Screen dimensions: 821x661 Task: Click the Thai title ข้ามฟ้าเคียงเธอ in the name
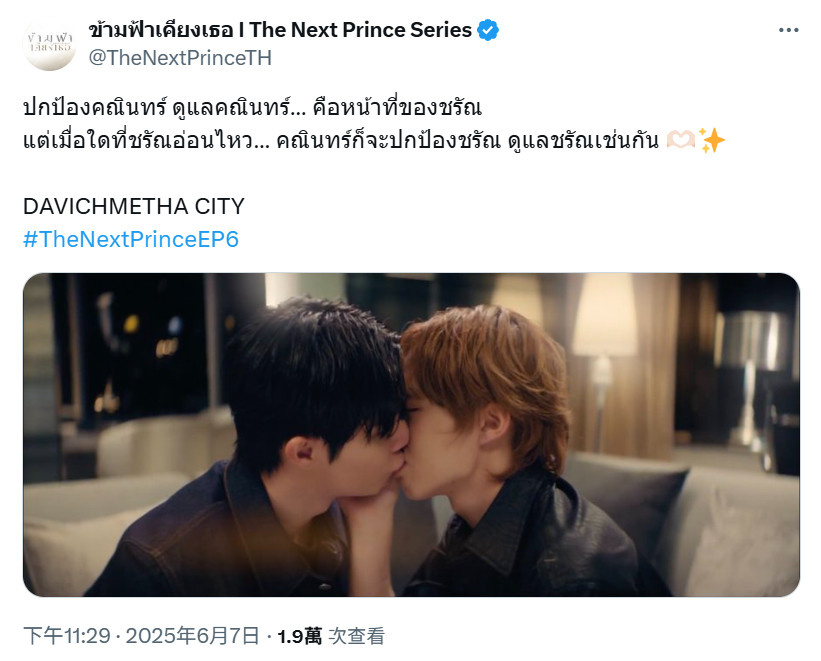(x=161, y=30)
